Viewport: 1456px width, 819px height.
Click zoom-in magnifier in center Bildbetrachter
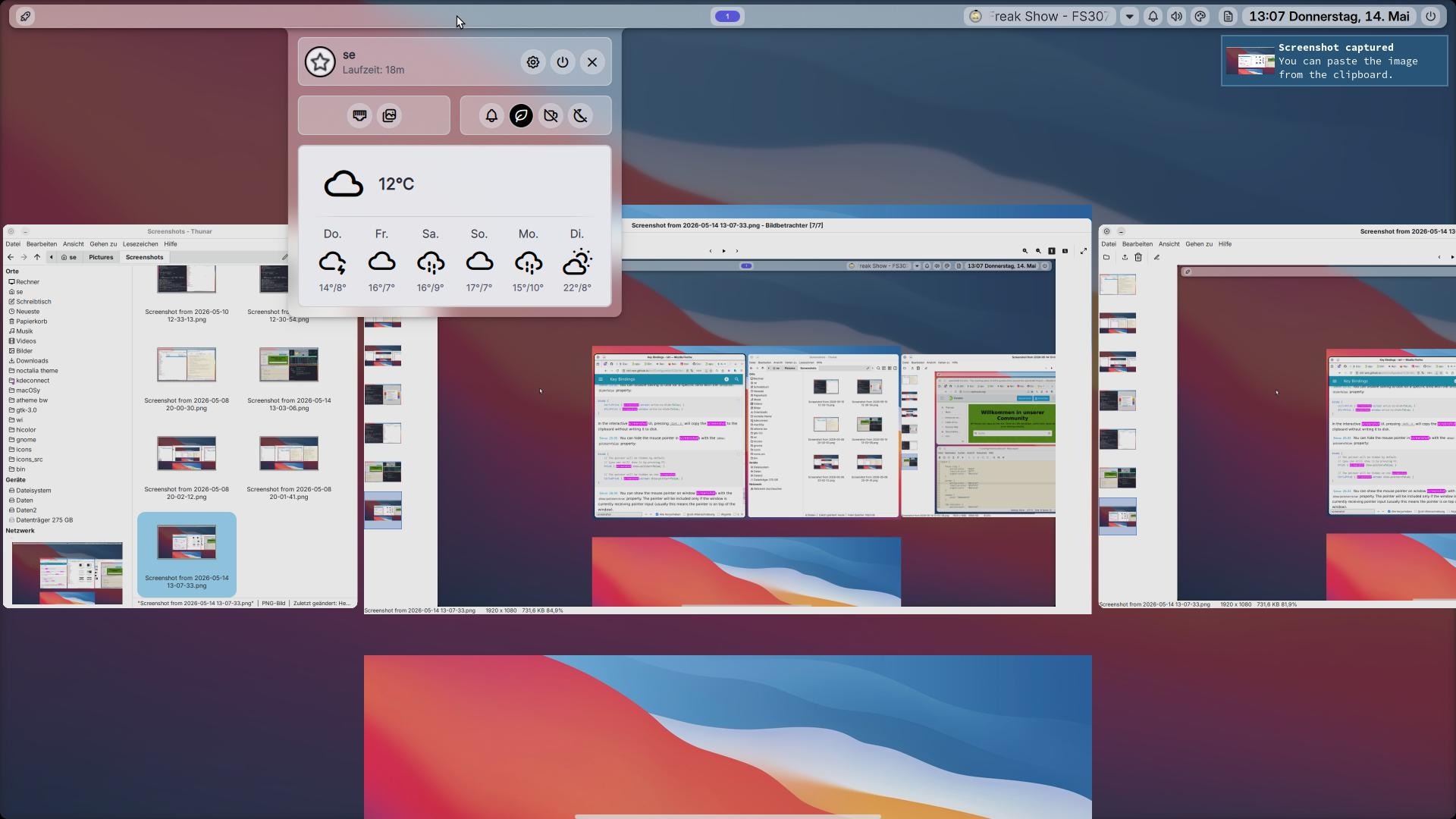(1025, 251)
